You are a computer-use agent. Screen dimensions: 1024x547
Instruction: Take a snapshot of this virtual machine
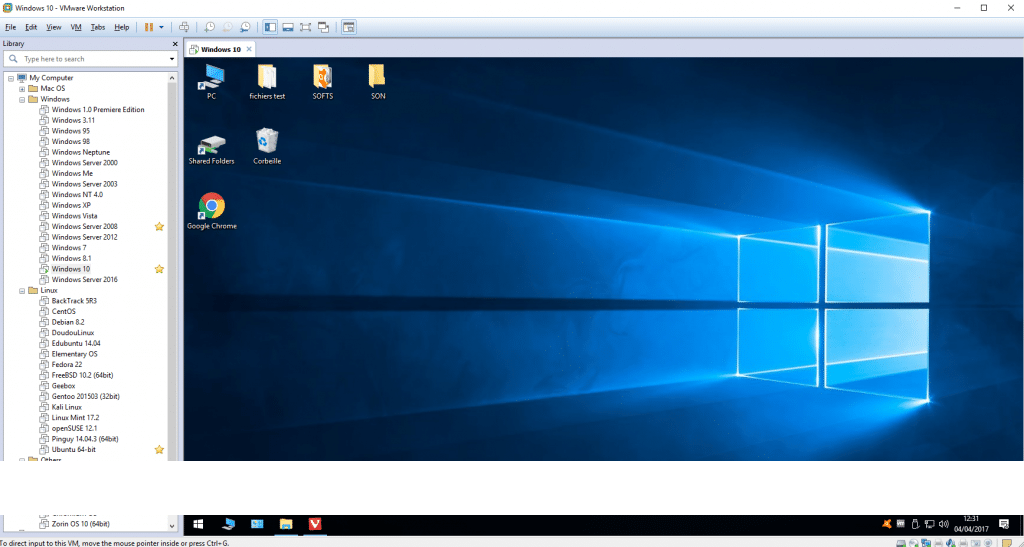tap(210, 27)
